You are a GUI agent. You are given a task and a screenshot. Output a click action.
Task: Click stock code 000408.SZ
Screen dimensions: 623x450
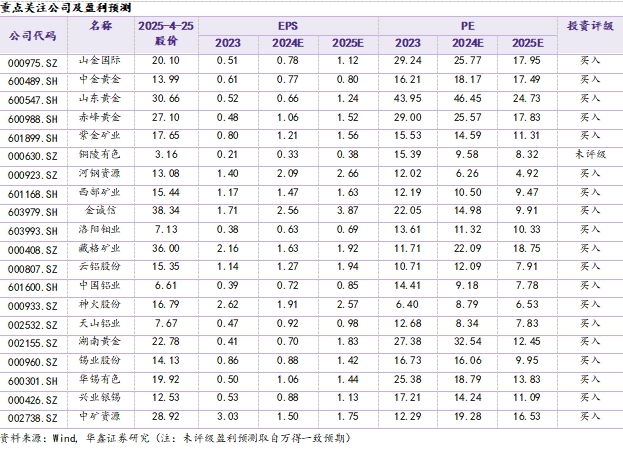(x=33, y=250)
